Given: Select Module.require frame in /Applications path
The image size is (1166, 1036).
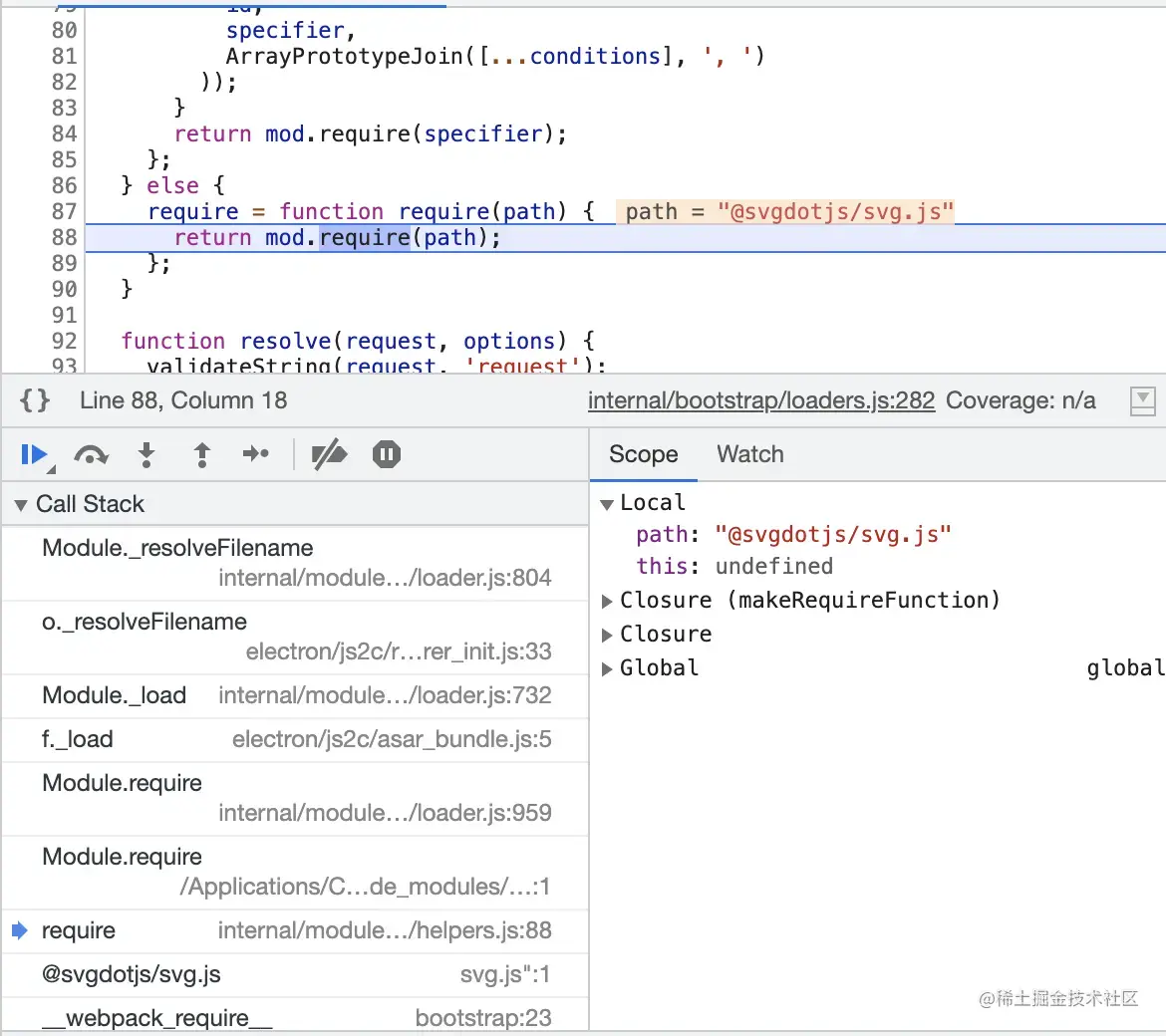Looking at the screenshot, I should click(295, 872).
